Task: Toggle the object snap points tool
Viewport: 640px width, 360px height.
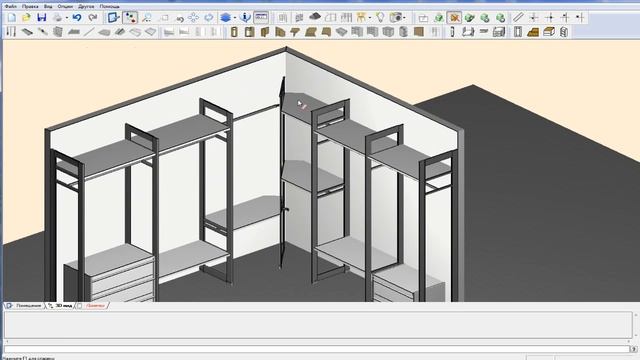Action: pyautogui.click(x=131, y=18)
